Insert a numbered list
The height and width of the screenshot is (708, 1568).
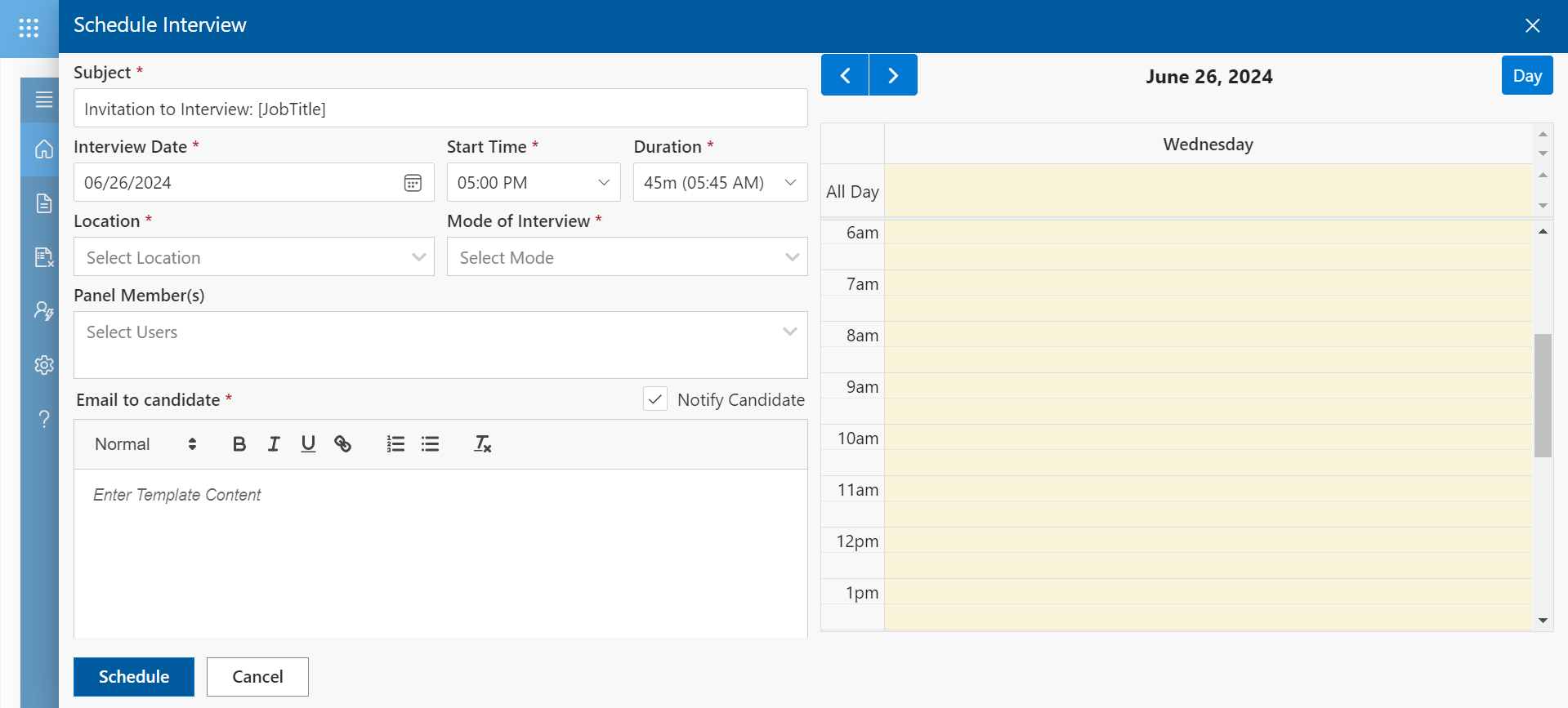click(x=395, y=444)
